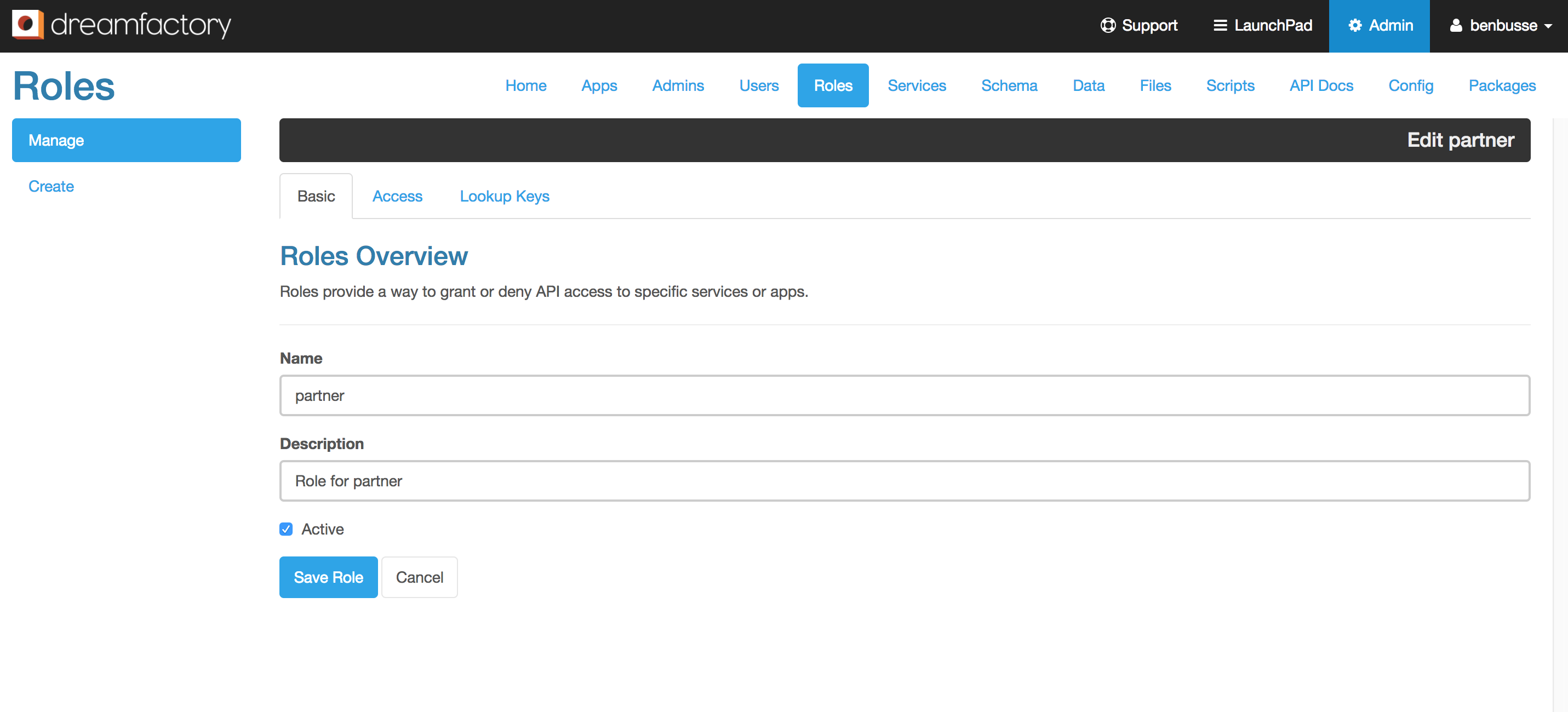Open the API Docs section

[x=1321, y=85]
